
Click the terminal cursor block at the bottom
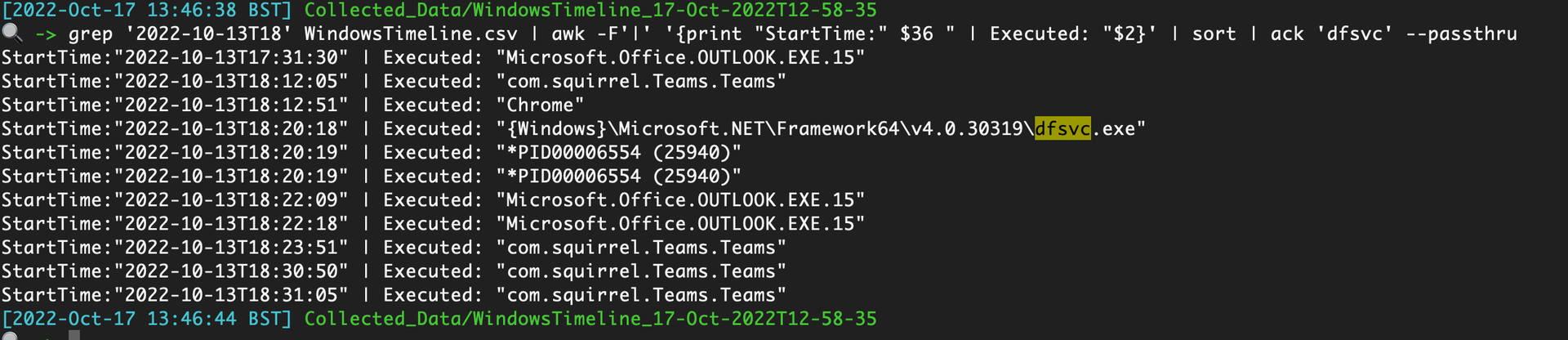(x=74, y=335)
